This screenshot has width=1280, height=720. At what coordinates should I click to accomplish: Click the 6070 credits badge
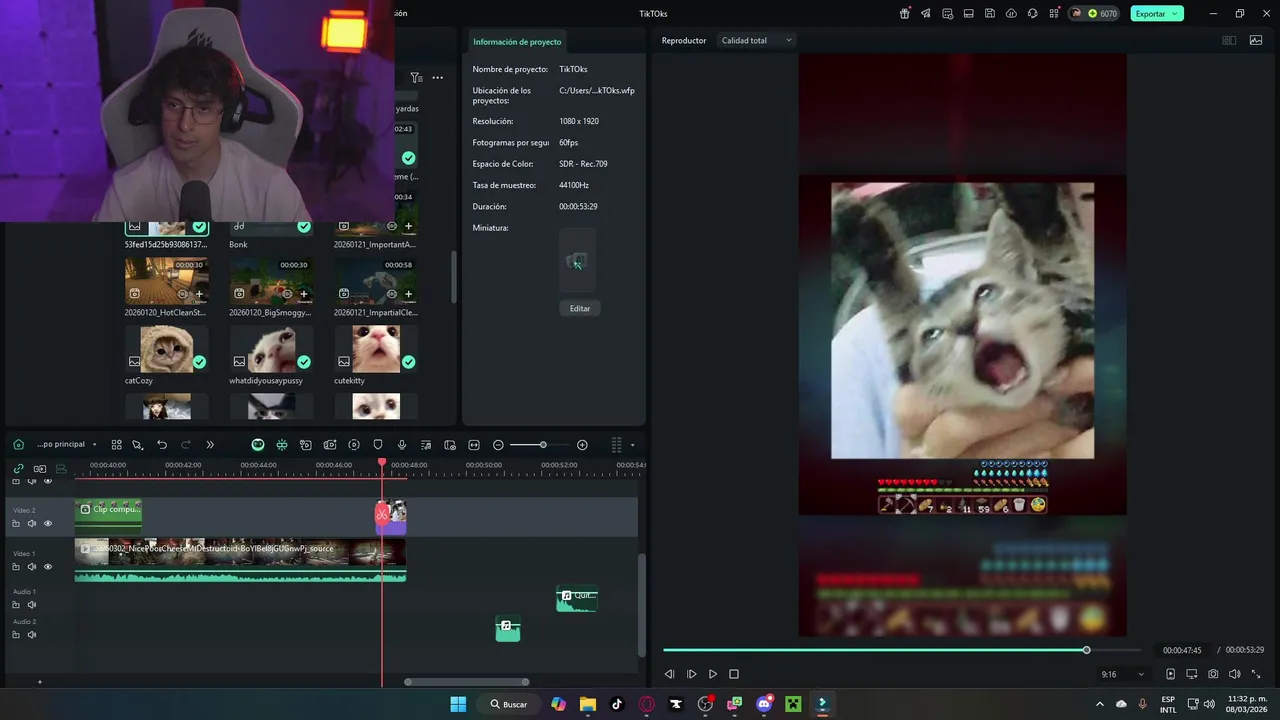[1094, 14]
